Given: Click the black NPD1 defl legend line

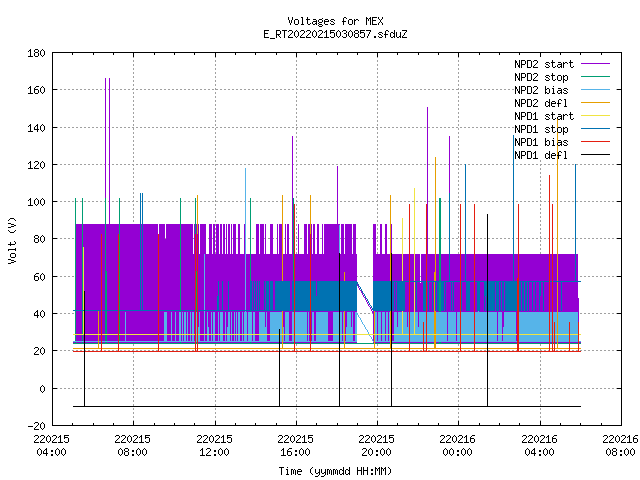Looking at the screenshot, I should point(595,155).
